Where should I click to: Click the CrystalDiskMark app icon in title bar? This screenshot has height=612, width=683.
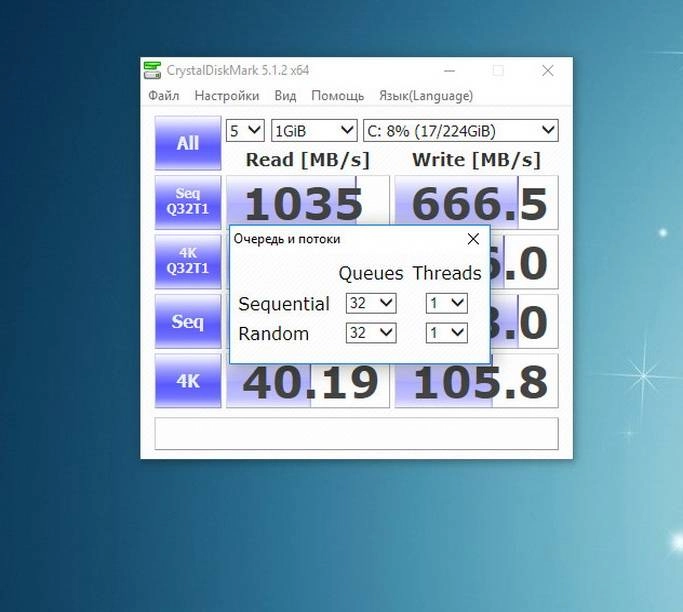152,71
